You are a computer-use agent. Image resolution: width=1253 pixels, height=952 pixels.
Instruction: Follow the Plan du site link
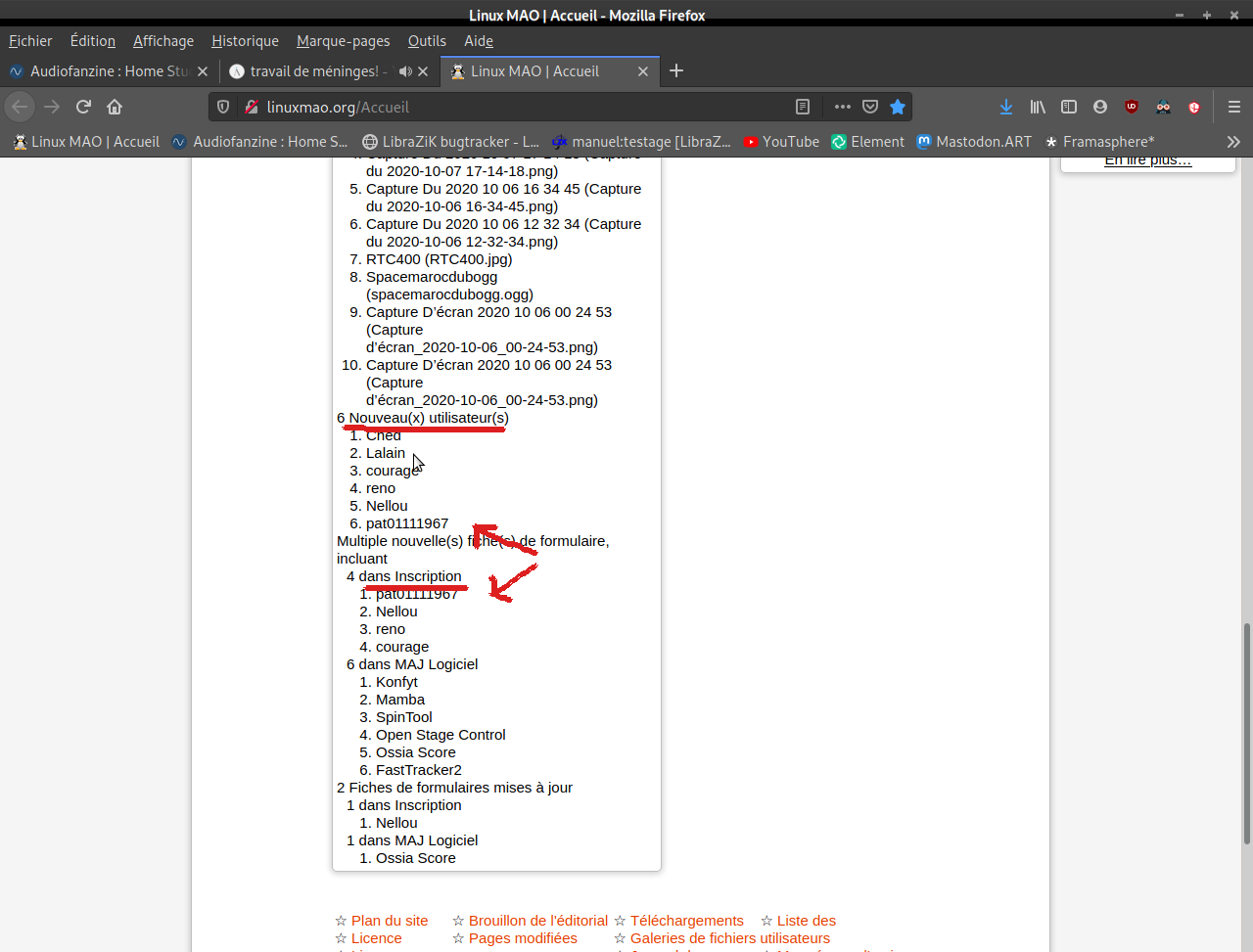[390, 921]
